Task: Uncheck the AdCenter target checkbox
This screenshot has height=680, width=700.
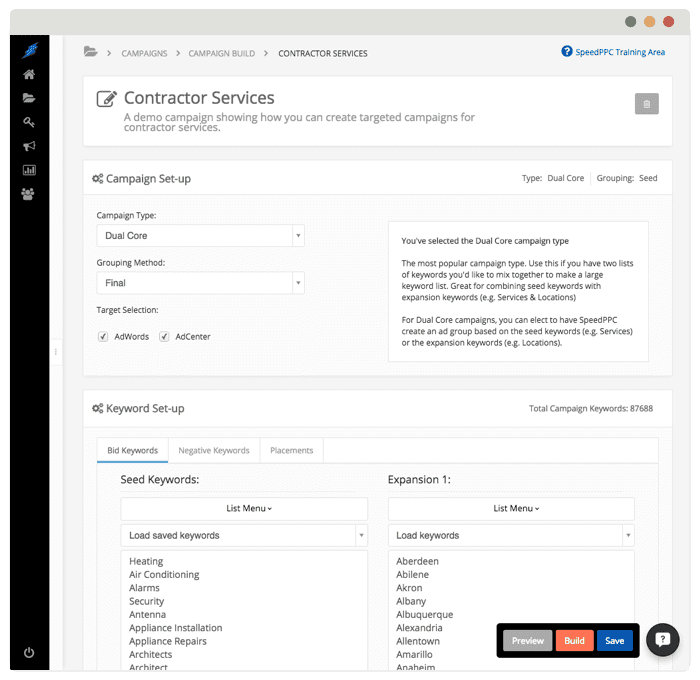Action: (164, 337)
